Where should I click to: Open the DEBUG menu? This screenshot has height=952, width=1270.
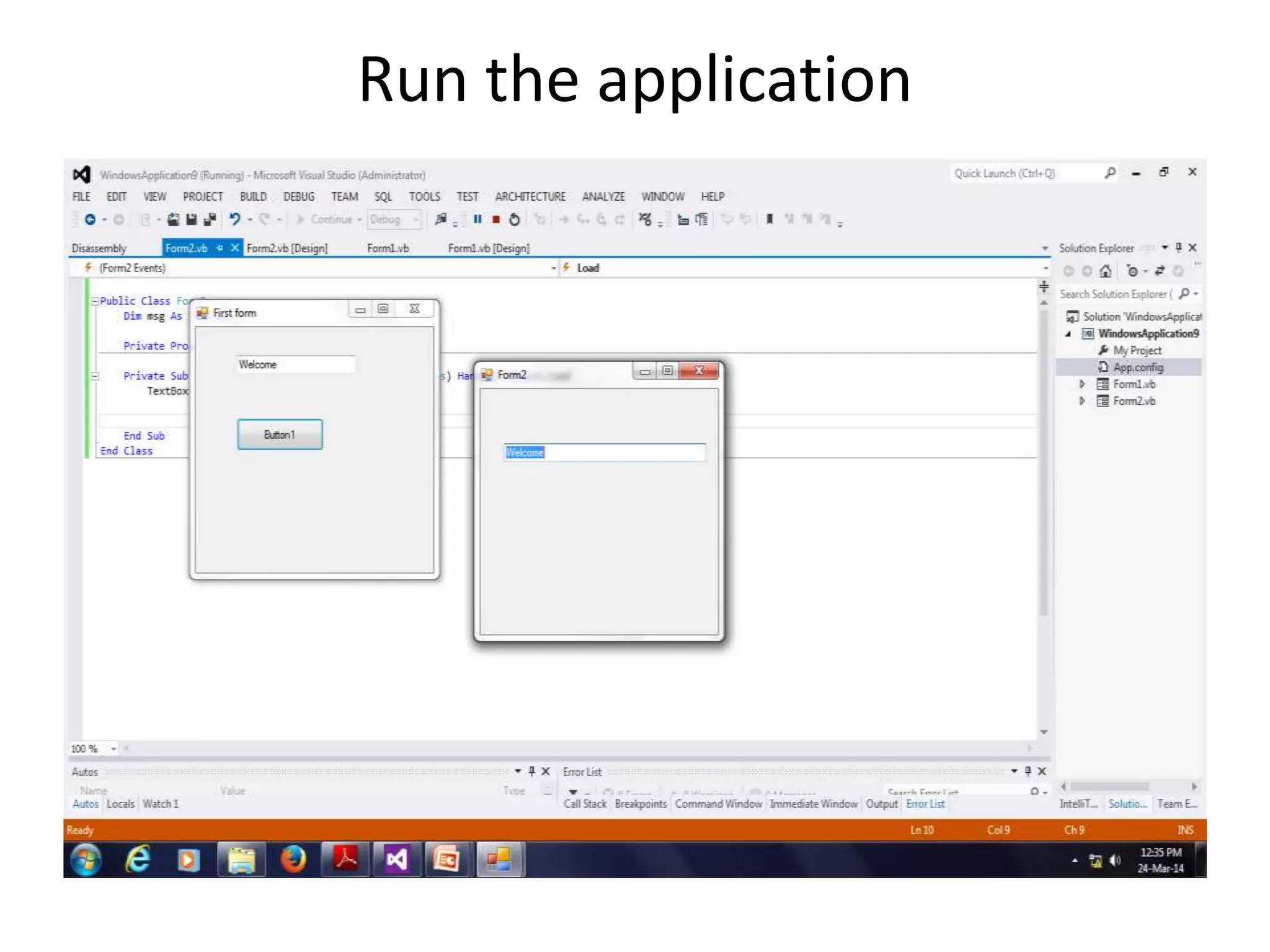point(298,196)
